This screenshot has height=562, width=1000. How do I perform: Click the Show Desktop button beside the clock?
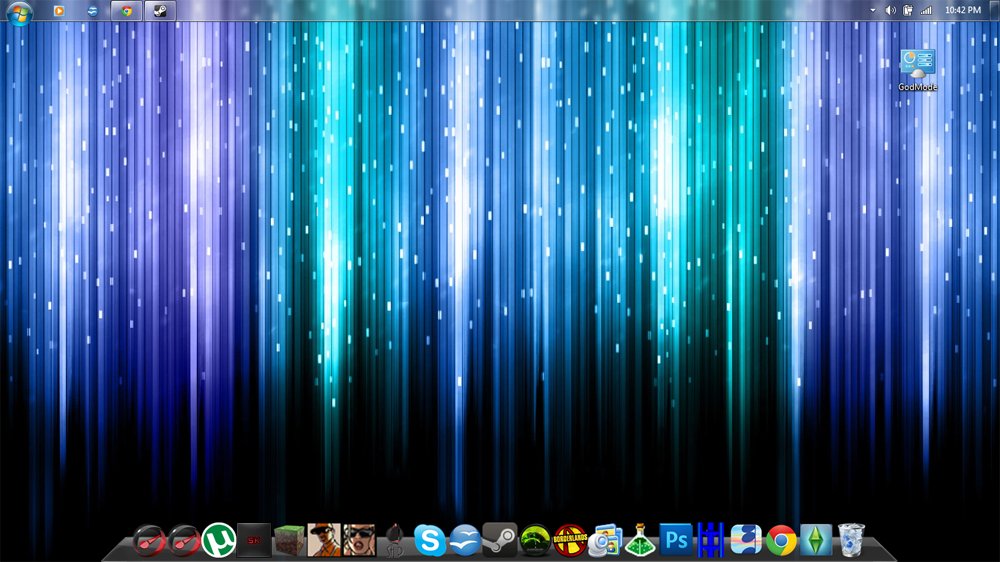(994, 10)
